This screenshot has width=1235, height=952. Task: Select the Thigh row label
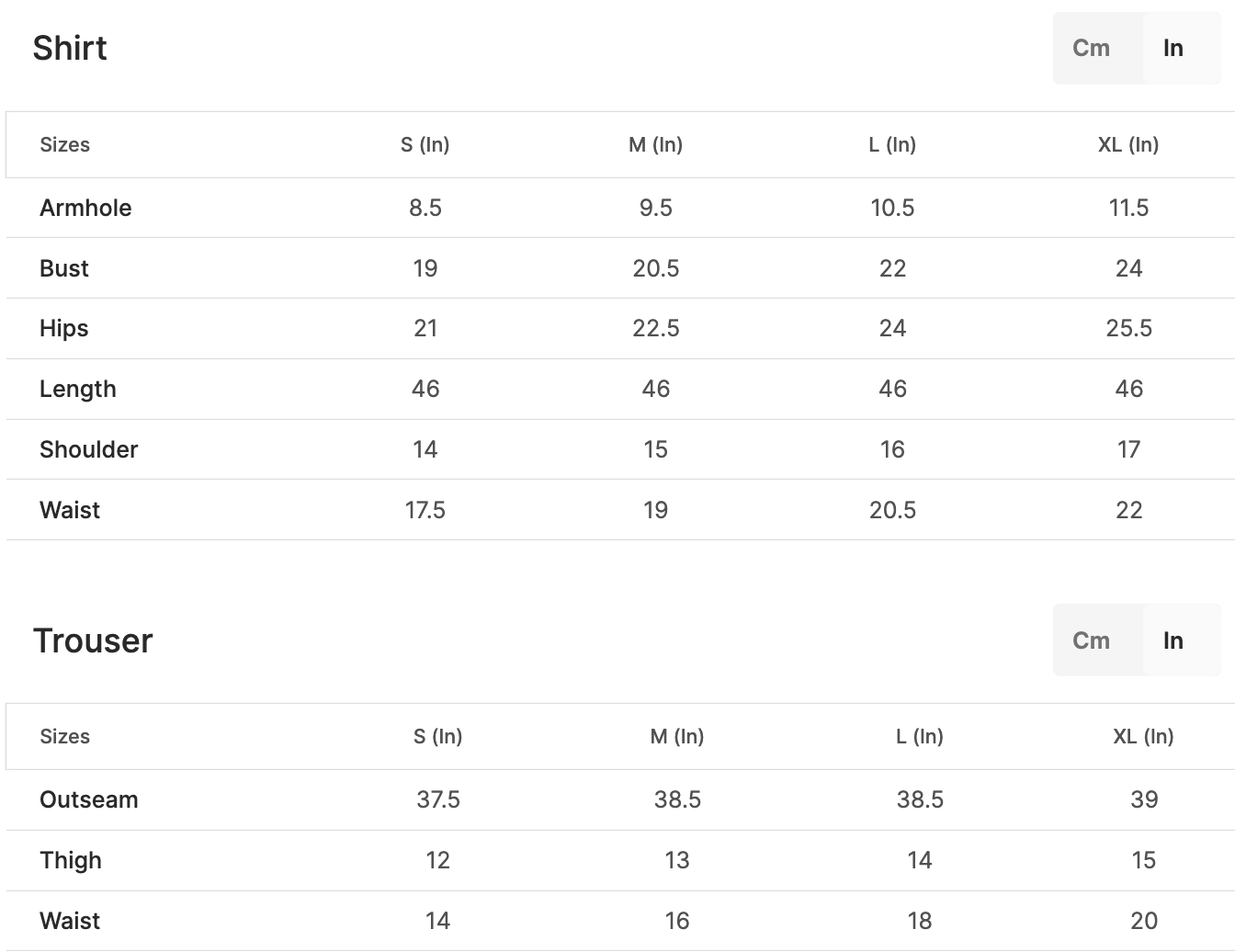pos(71,860)
